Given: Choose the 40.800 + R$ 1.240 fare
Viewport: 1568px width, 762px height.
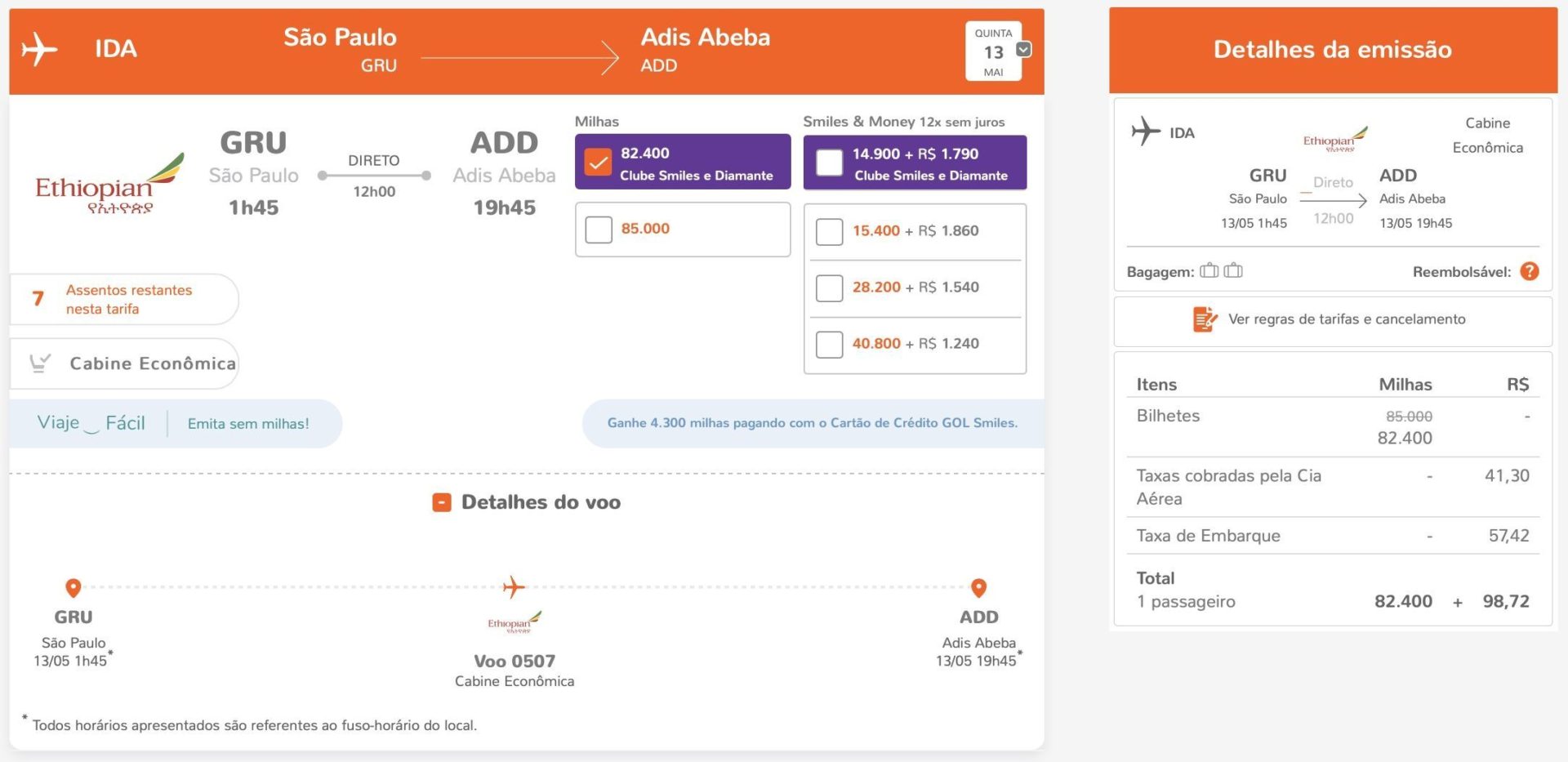Looking at the screenshot, I should pyautogui.click(x=829, y=345).
